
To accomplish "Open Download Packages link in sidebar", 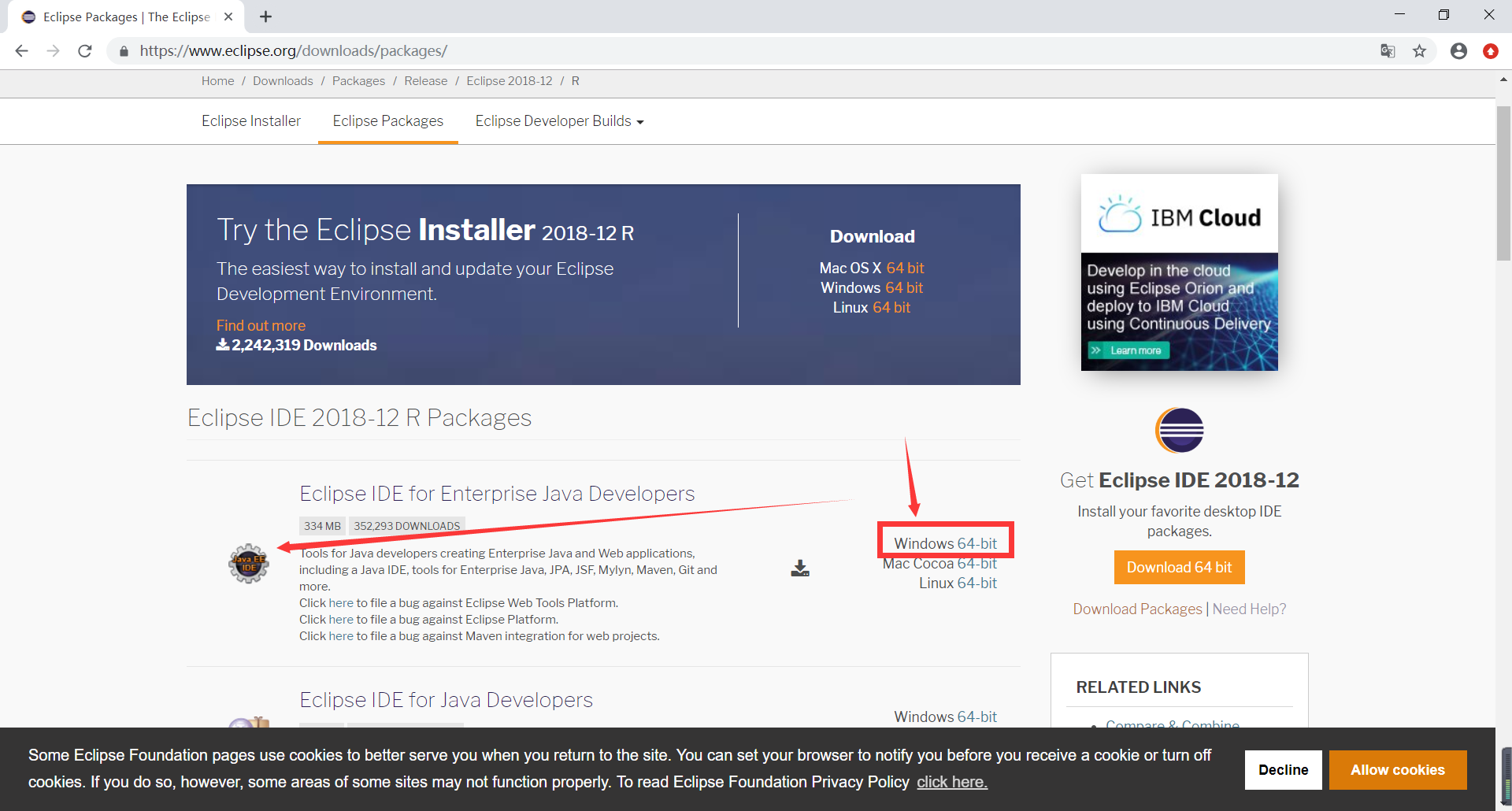I will point(1137,609).
